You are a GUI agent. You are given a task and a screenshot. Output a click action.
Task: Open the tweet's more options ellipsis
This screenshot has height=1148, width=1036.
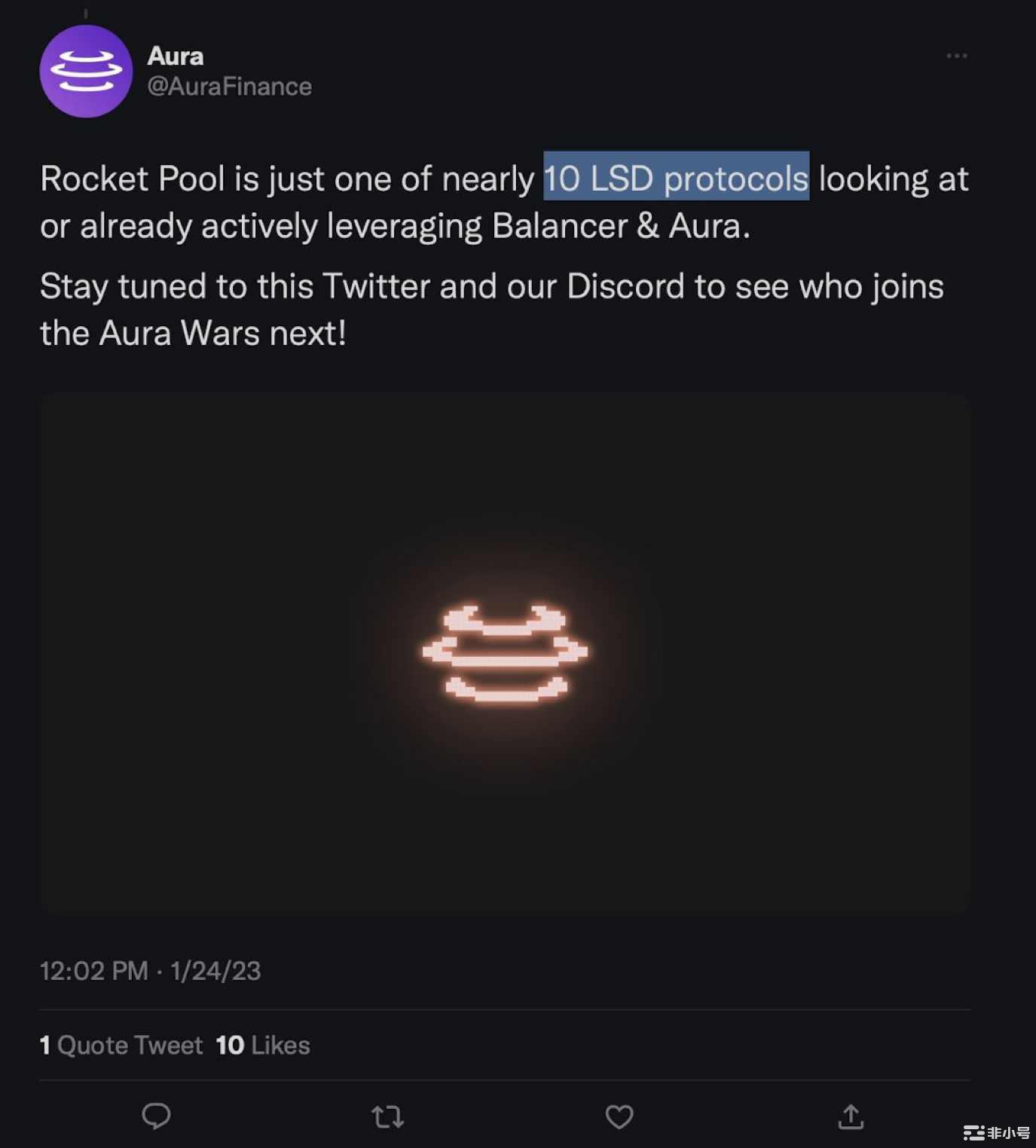pos(956,56)
